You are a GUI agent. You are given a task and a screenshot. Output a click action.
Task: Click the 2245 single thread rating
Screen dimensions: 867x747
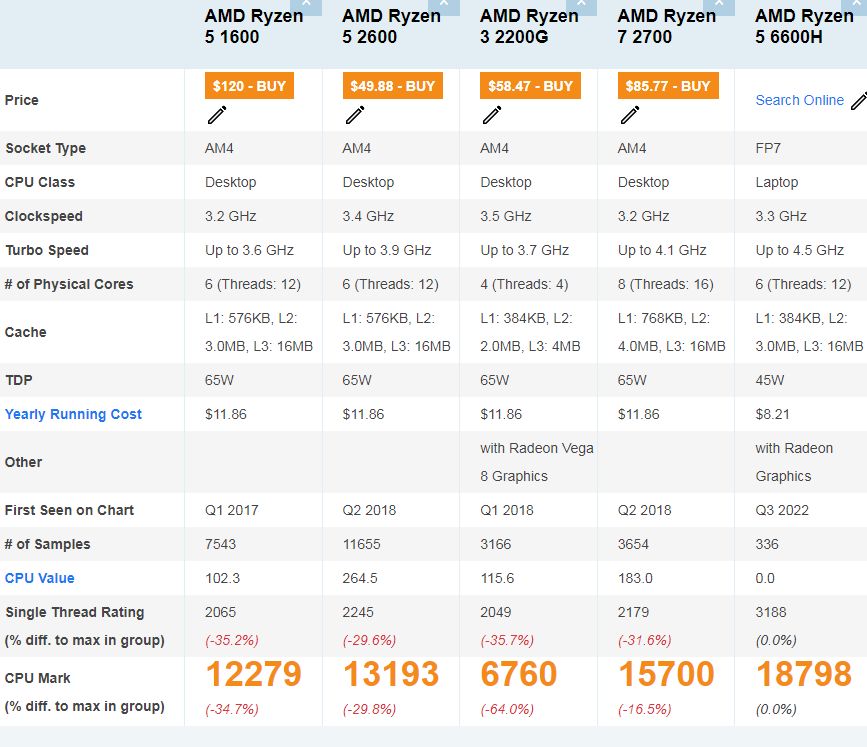[358, 612]
